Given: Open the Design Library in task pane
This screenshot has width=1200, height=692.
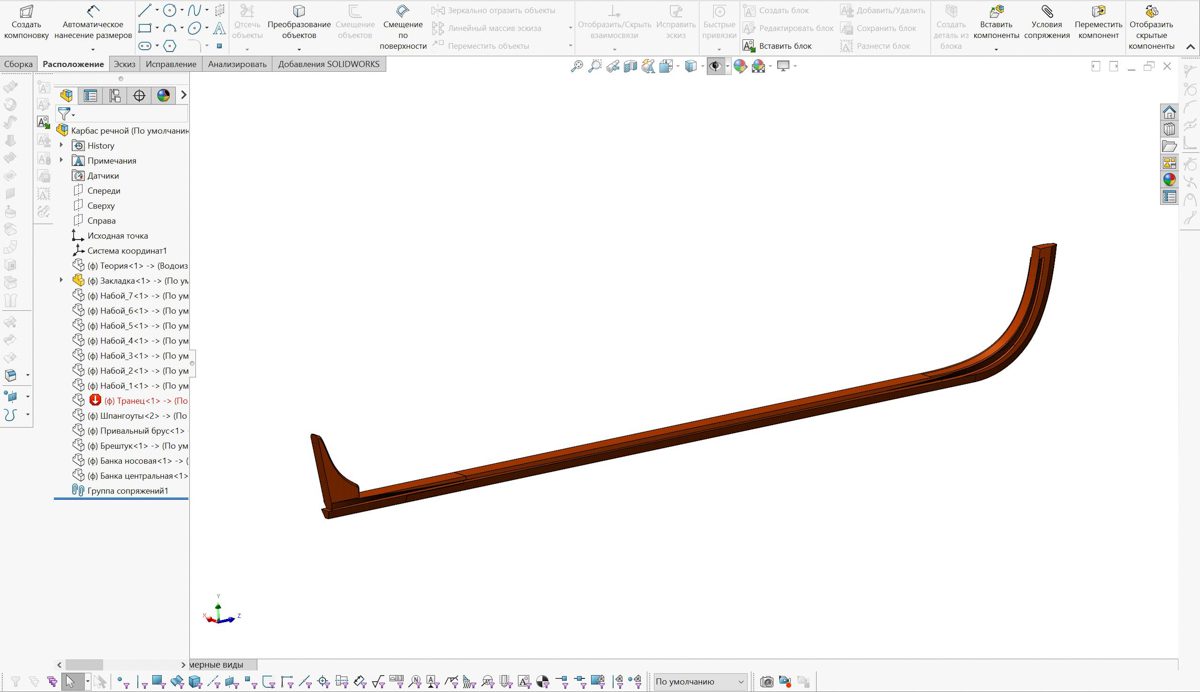Looking at the screenshot, I should (x=1169, y=129).
